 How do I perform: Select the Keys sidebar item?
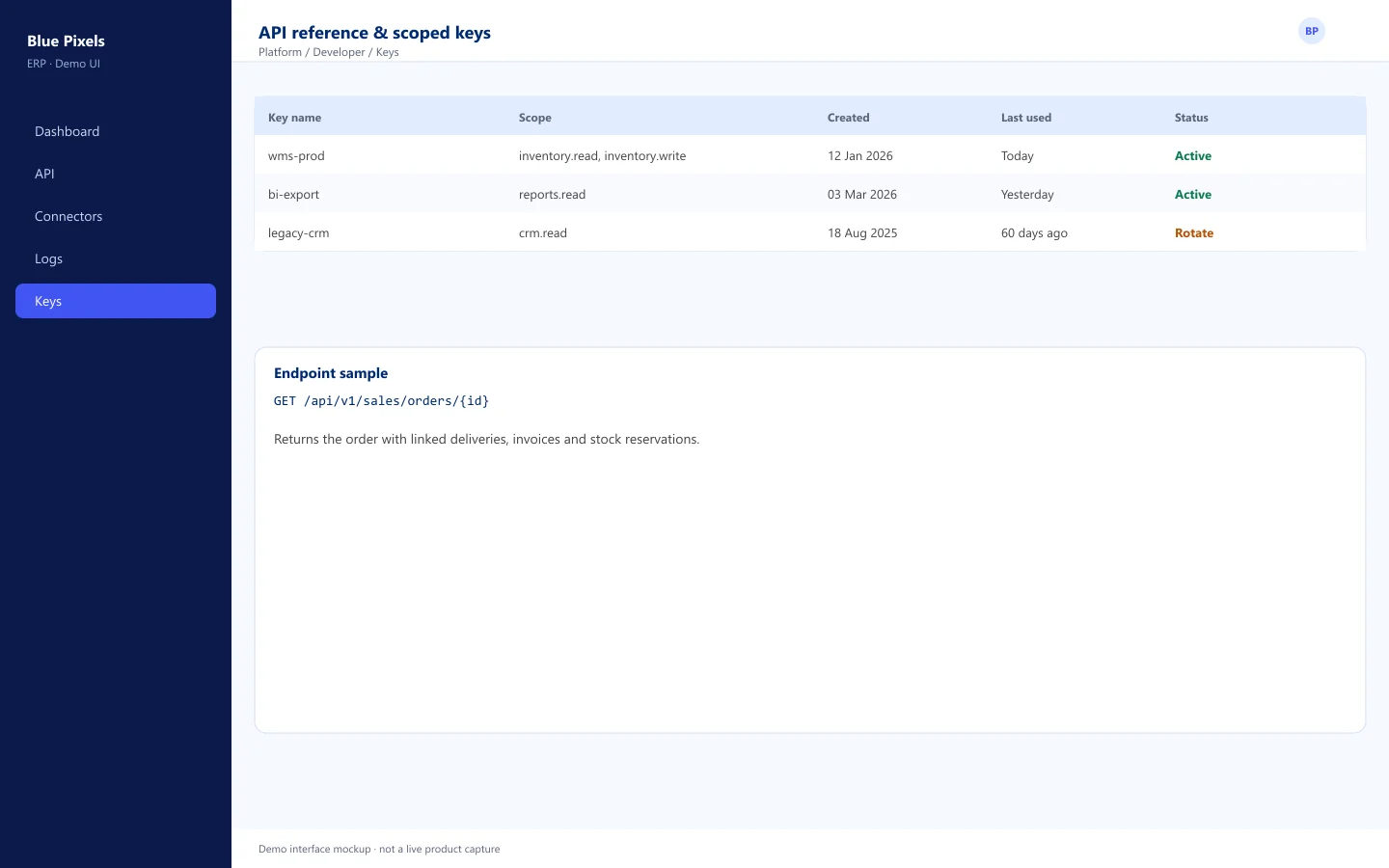pos(116,301)
